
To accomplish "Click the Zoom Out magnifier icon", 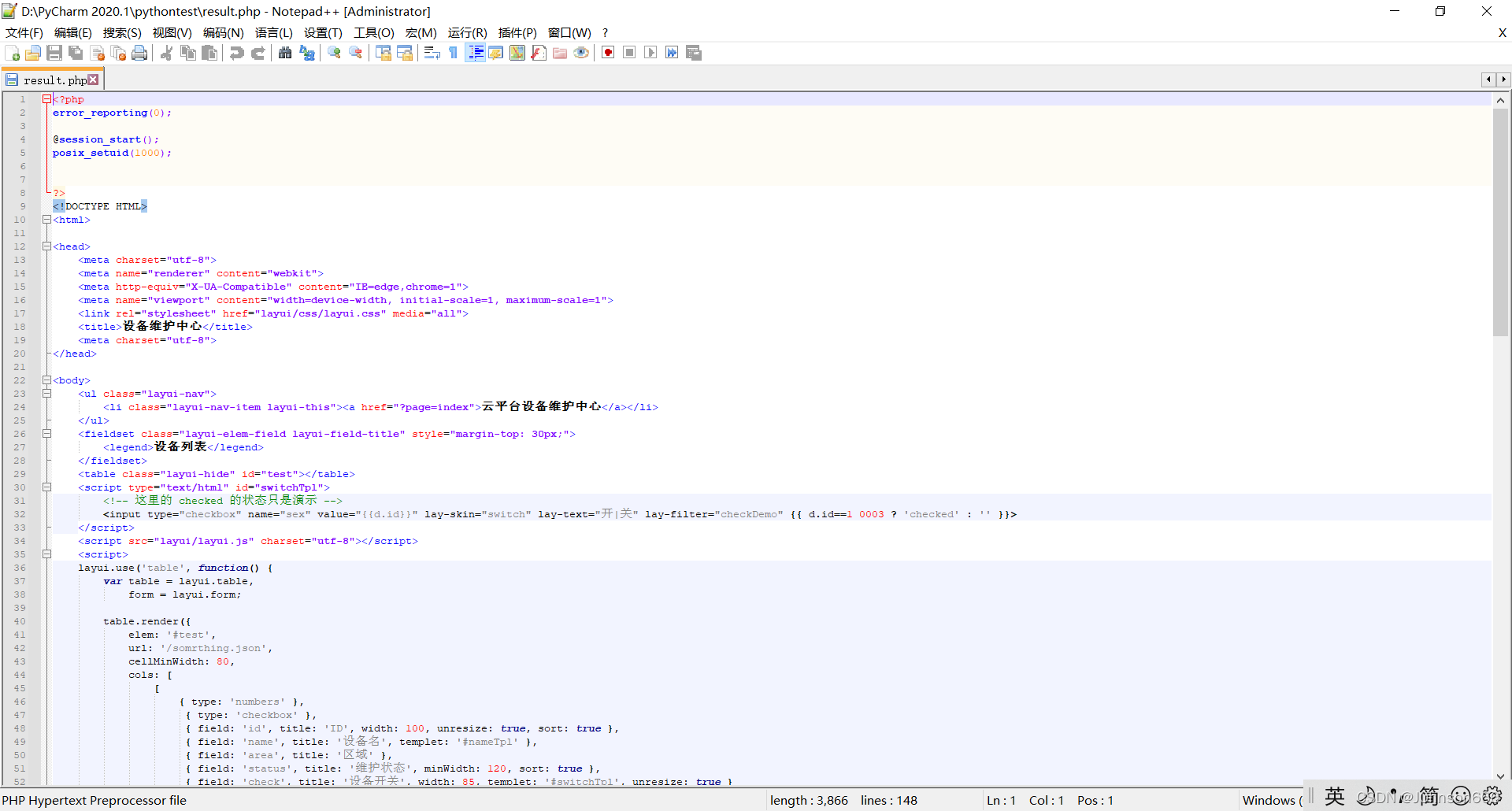I will pos(356,53).
